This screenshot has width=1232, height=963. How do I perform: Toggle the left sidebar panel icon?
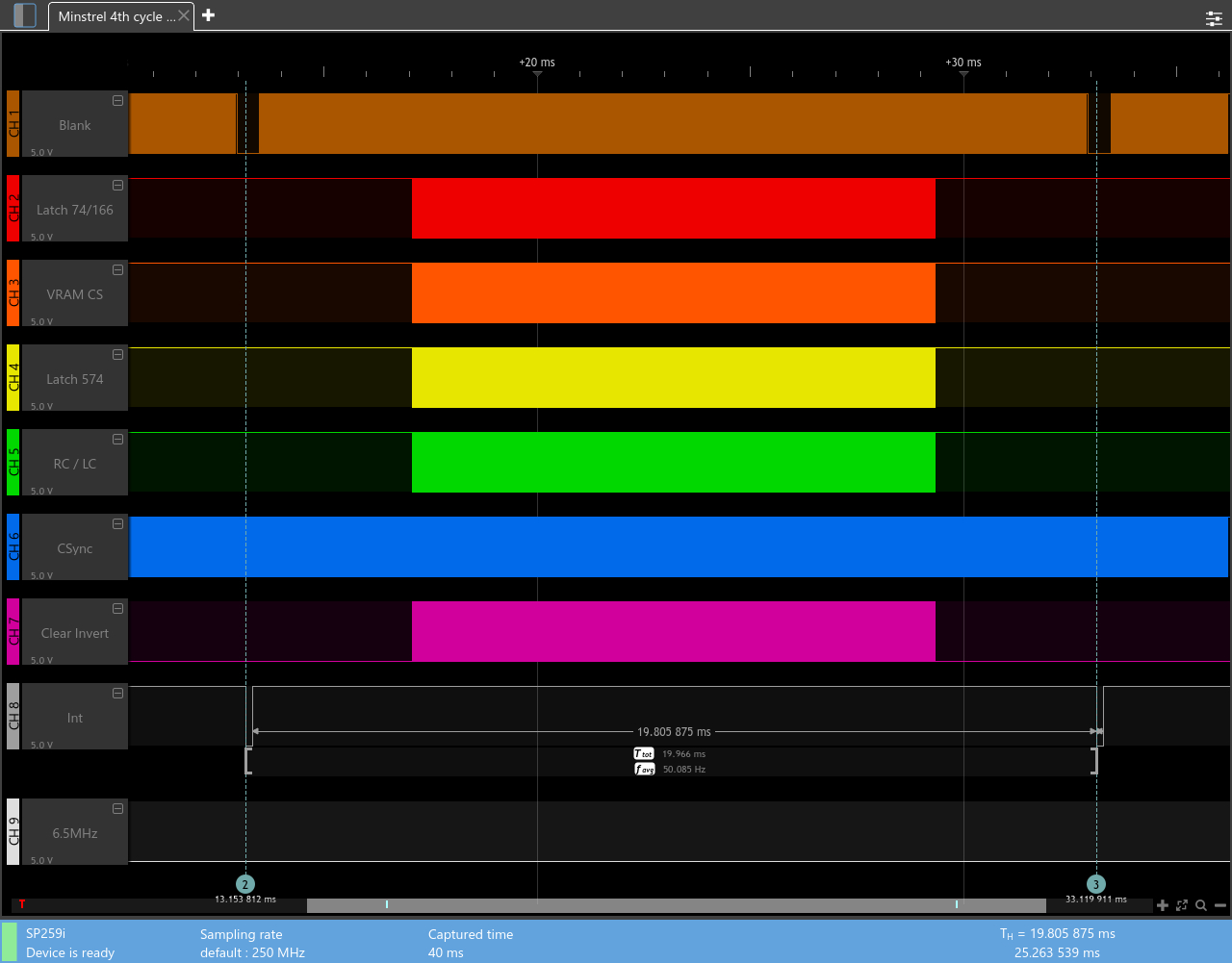coord(25,15)
